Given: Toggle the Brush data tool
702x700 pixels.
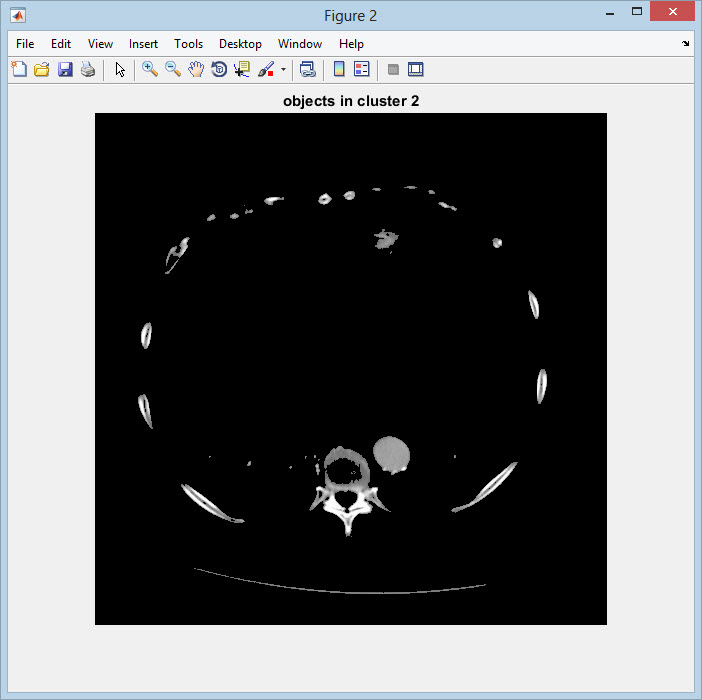Looking at the screenshot, I should [266, 69].
